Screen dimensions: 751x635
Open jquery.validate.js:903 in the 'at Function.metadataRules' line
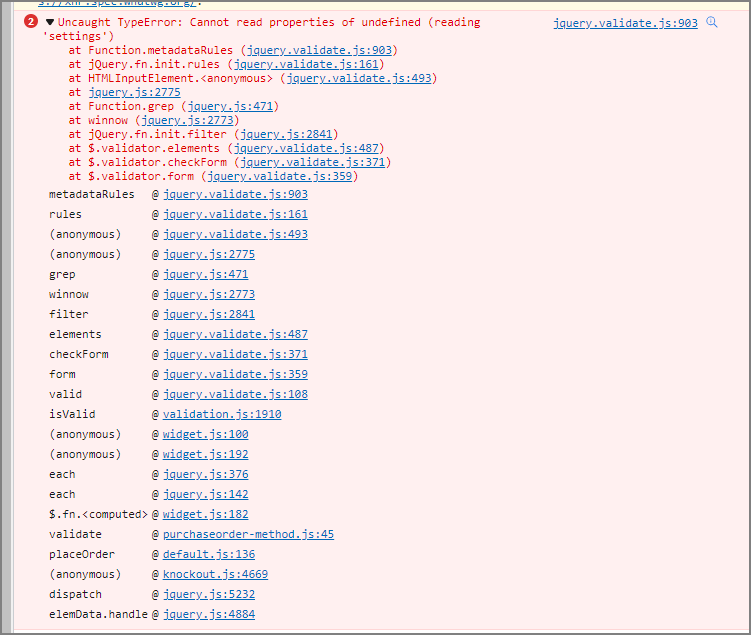pos(319,50)
